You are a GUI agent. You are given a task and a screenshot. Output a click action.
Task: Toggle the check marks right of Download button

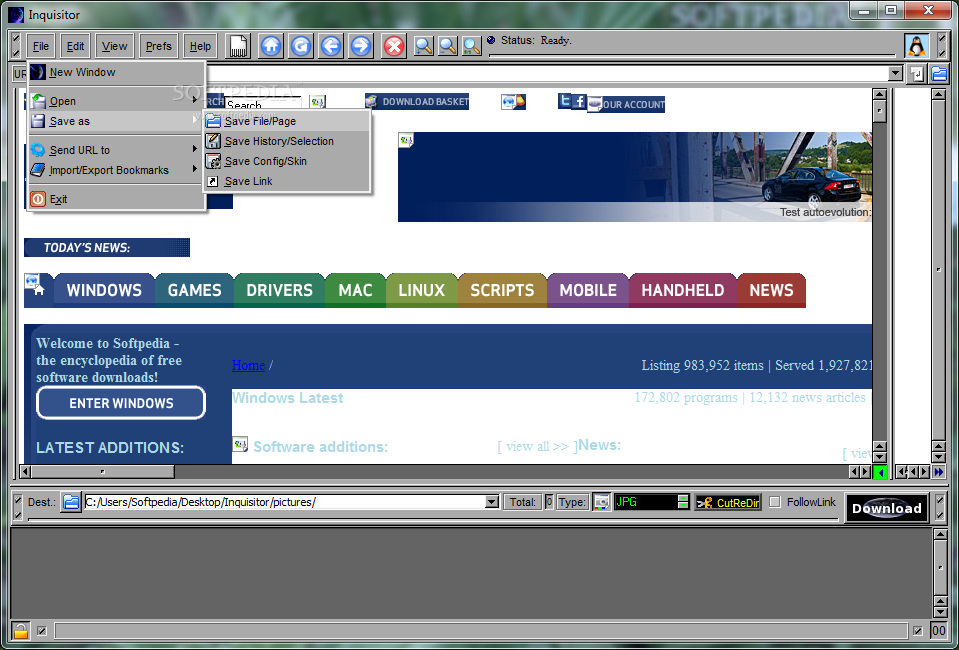click(940, 507)
